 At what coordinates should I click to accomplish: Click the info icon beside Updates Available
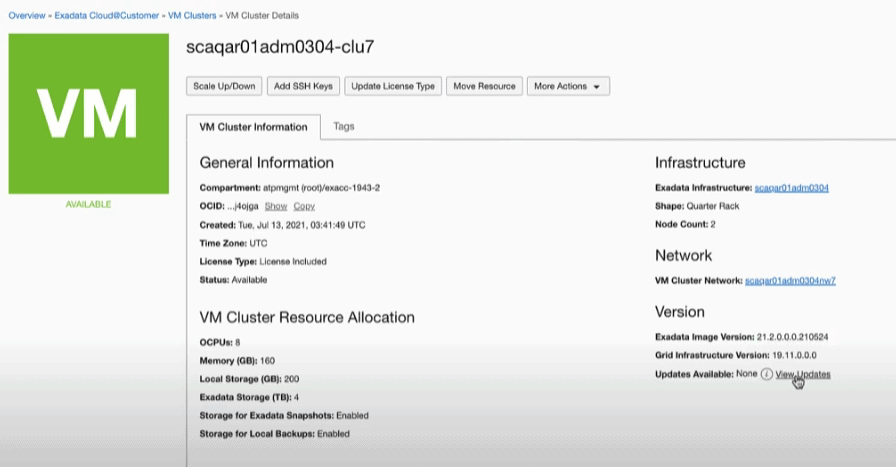(767, 374)
